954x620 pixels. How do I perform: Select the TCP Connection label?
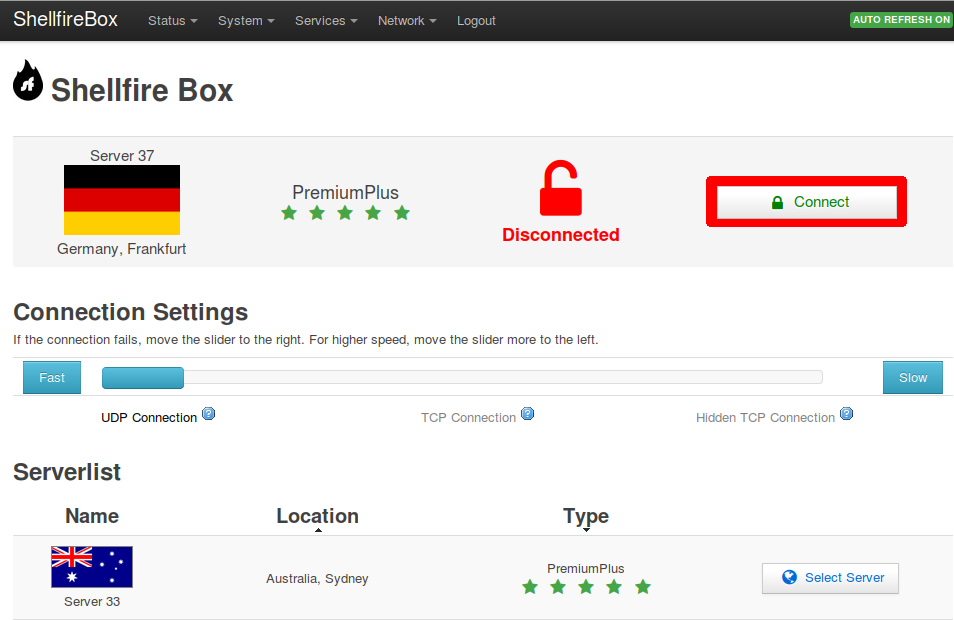click(x=468, y=418)
